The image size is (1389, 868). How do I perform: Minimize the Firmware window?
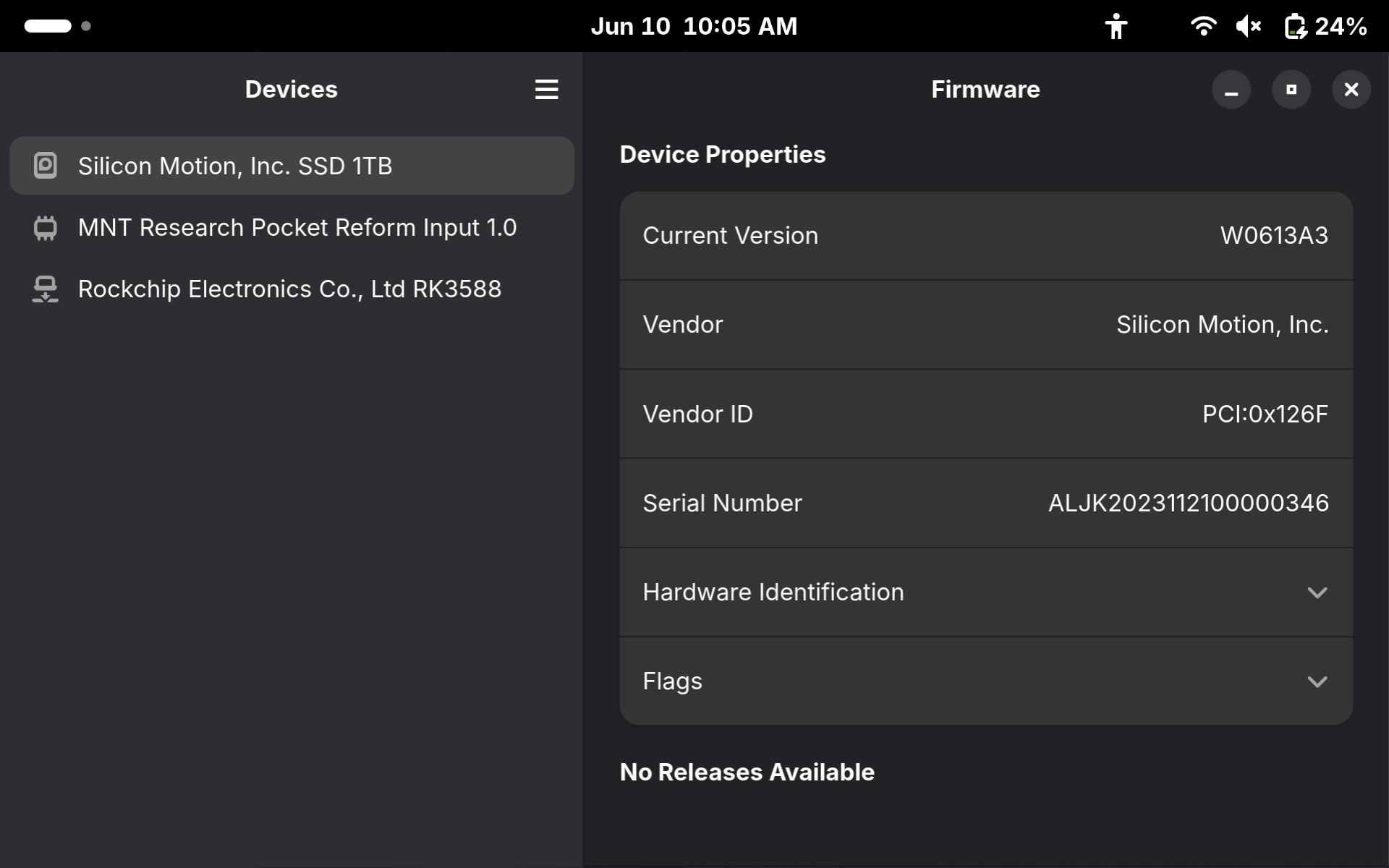[1231, 90]
